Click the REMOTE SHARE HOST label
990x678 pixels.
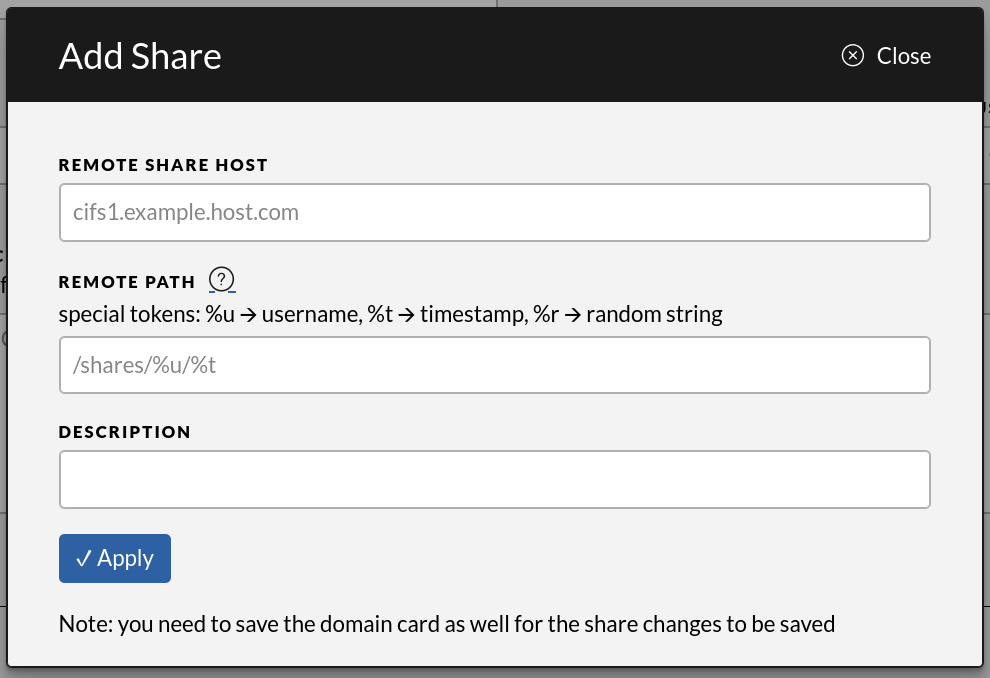click(x=163, y=165)
